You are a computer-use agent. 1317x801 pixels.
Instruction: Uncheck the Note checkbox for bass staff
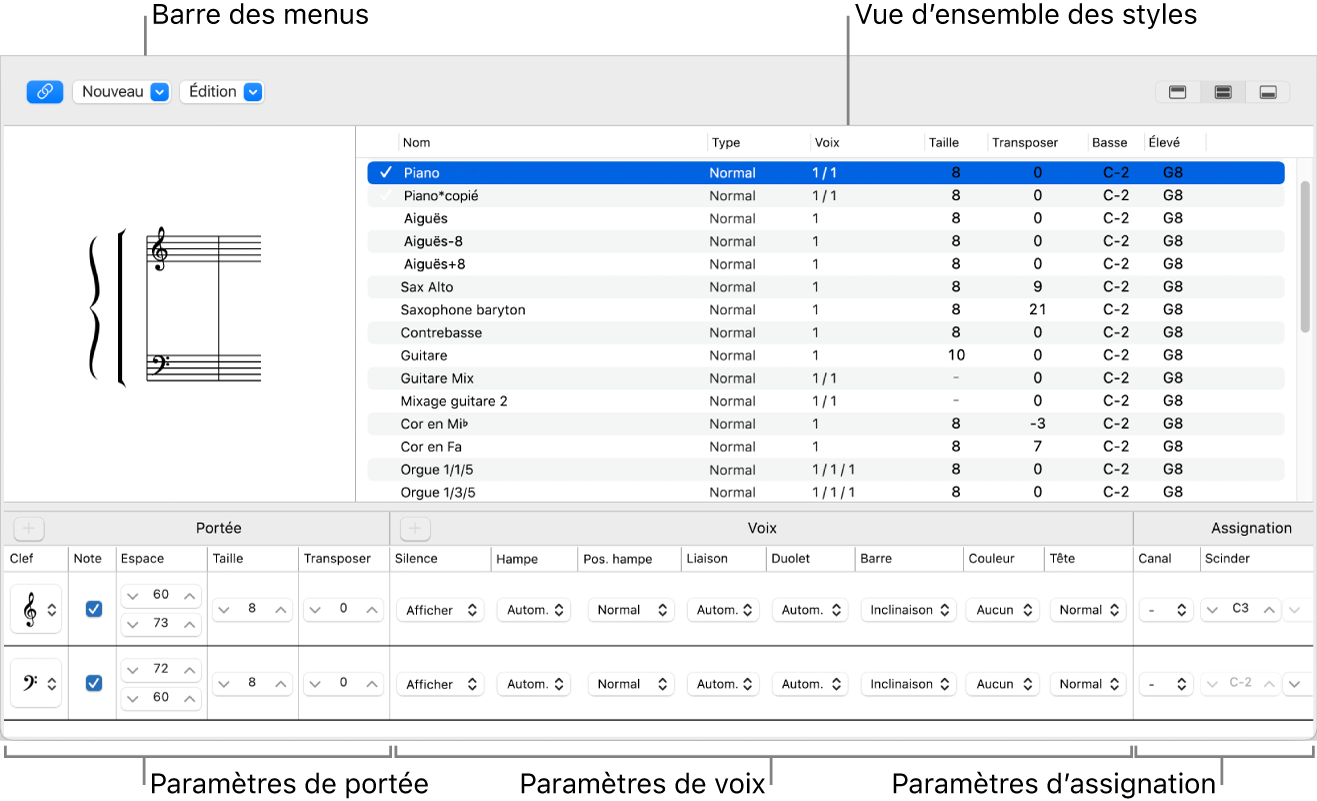click(x=93, y=683)
